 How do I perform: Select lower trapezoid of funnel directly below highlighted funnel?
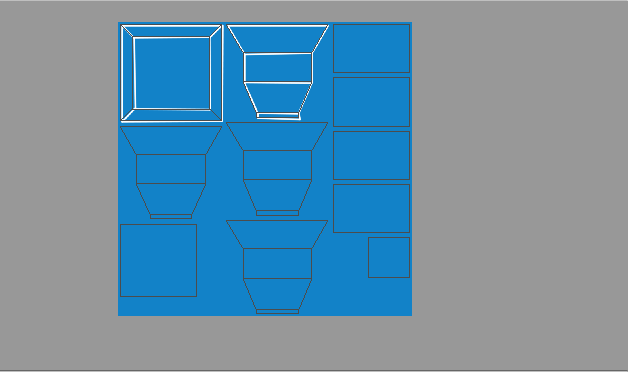click(278, 195)
